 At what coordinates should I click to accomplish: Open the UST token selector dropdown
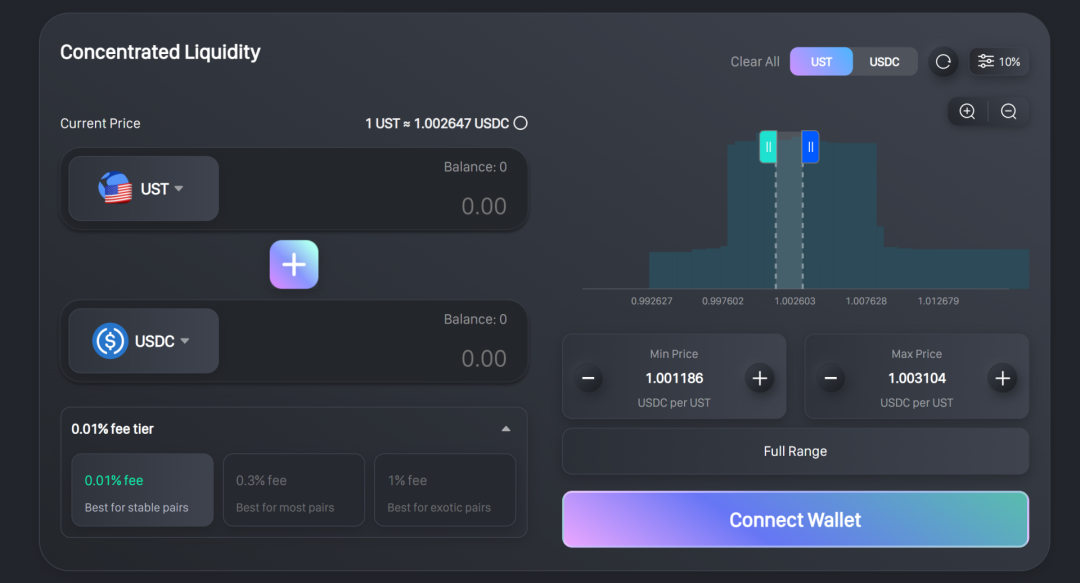(x=144, y=189)
